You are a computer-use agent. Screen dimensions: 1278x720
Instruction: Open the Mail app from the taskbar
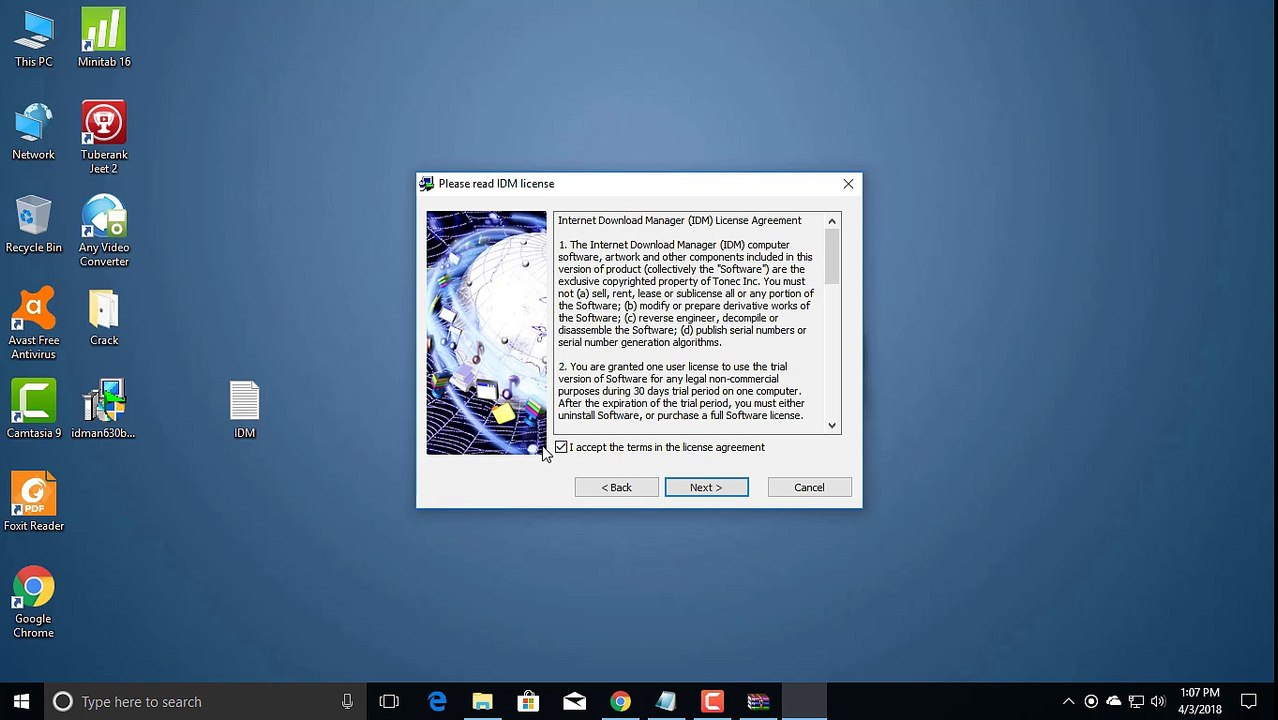point(574,701)
